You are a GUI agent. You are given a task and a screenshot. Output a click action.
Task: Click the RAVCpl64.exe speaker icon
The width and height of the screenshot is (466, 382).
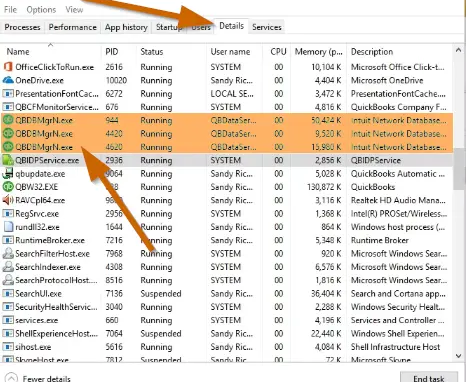[8, 200]
